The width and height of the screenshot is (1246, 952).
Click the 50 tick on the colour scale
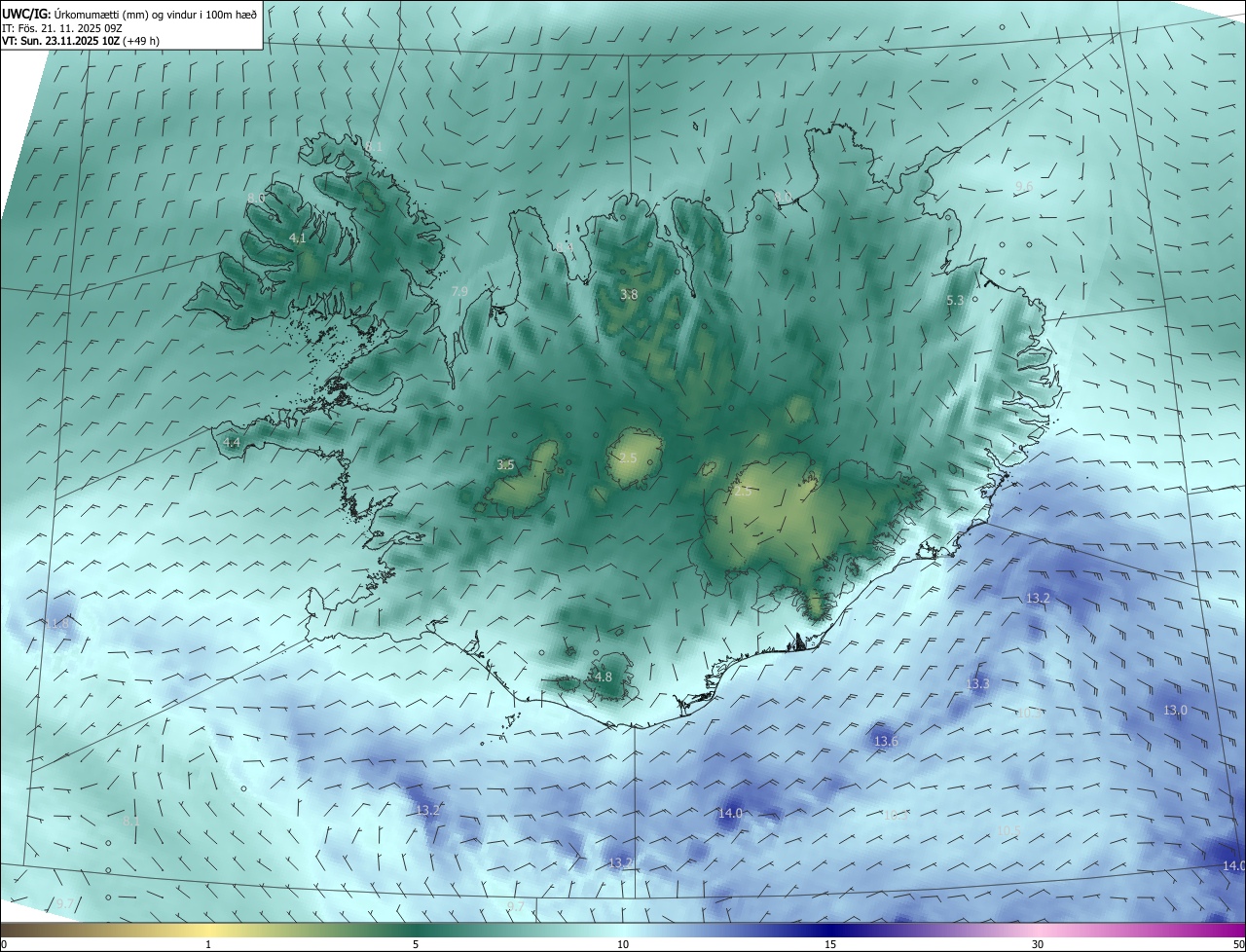tap(1238, 944)
